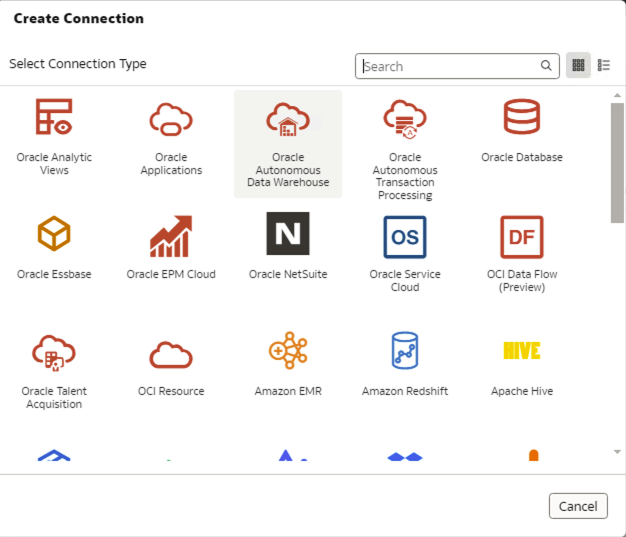Select the Apache Hive connection icon
Viewport: 626px width, 537px height.
pyautogui.click(x=522, y=351)
